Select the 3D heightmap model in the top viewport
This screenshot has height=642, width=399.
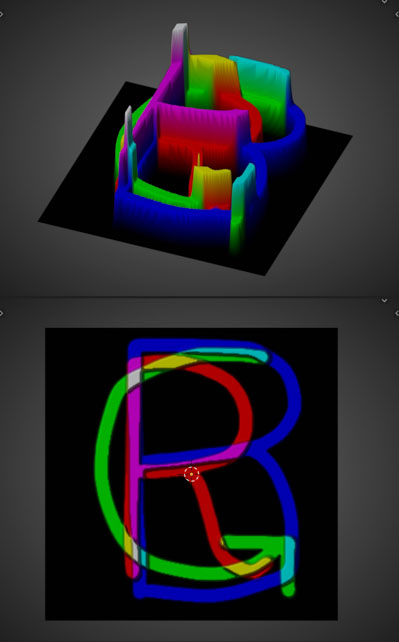196,149
